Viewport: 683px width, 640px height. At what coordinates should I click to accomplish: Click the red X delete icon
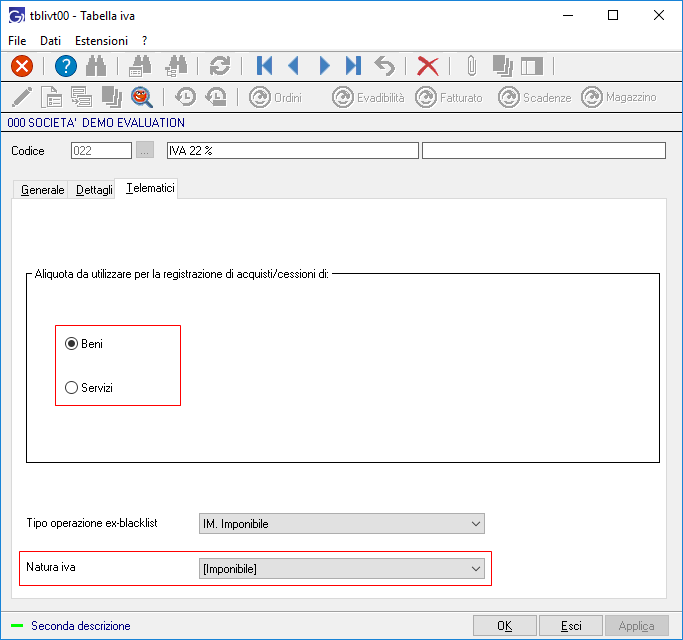[x=428, y=66]
